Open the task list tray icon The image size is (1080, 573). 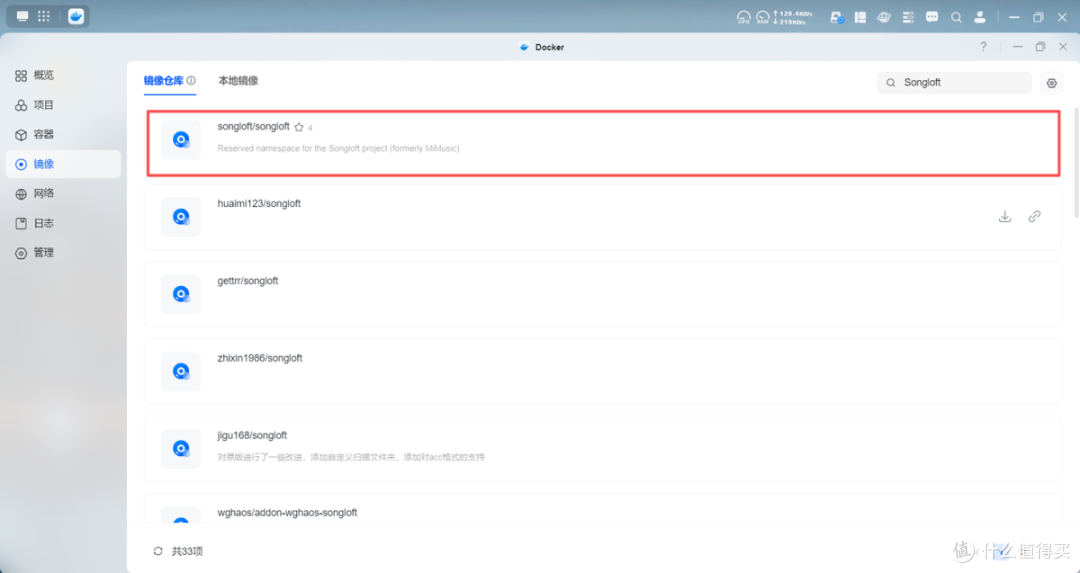coord(908,17)
